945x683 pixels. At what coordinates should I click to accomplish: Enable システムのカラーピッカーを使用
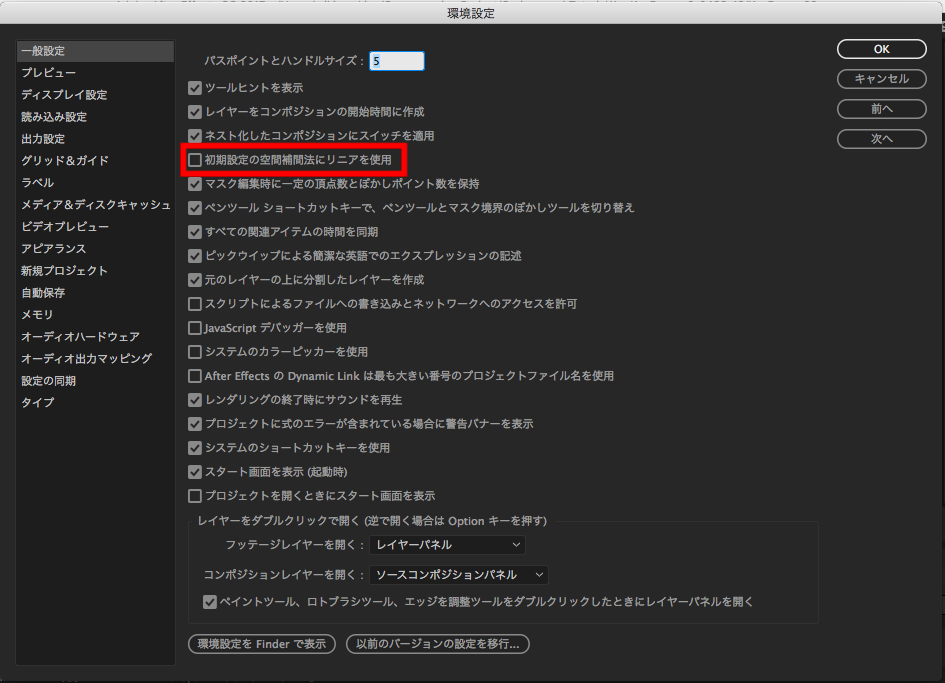195,352
